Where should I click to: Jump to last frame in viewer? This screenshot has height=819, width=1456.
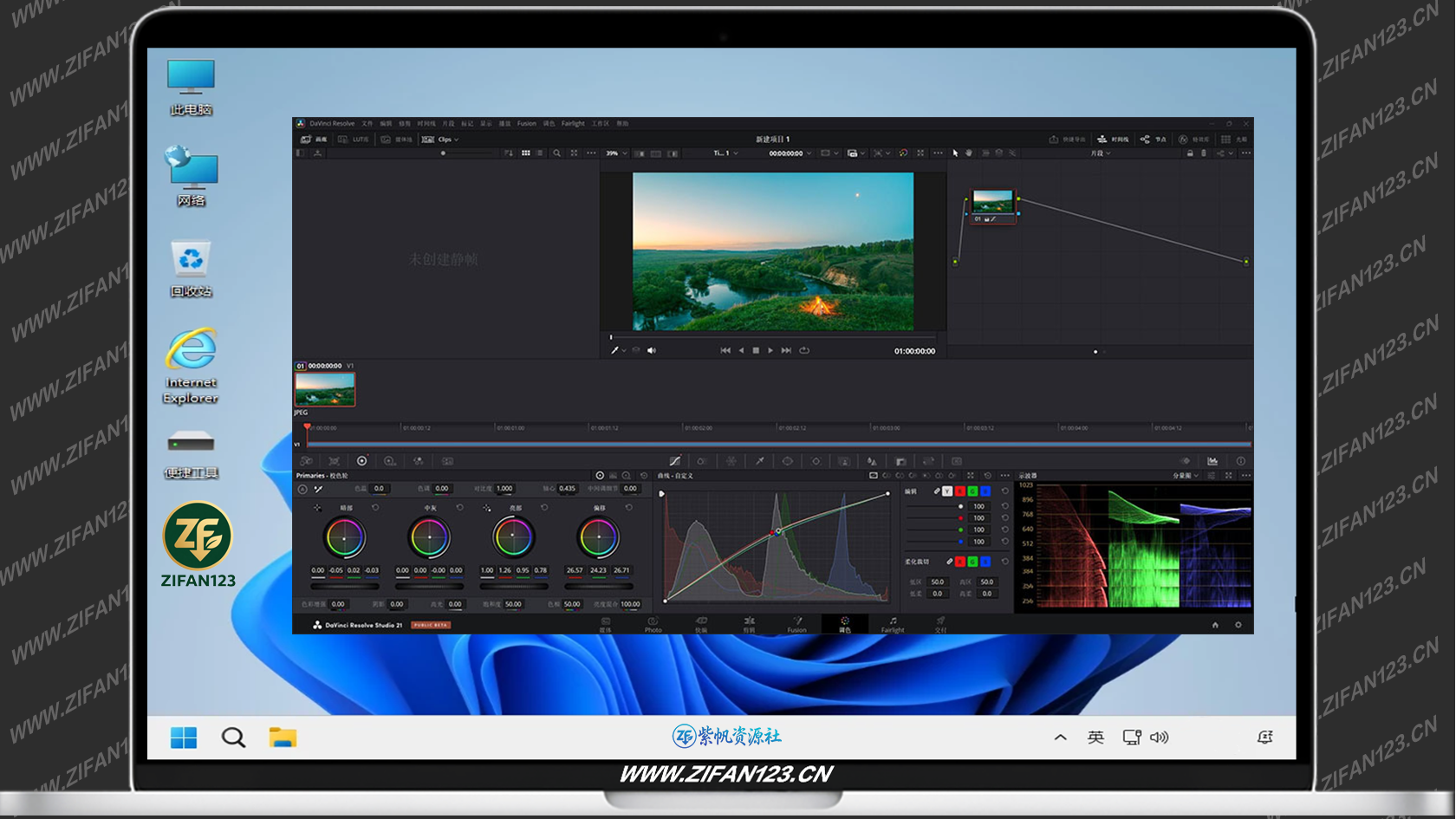[786, 351]
